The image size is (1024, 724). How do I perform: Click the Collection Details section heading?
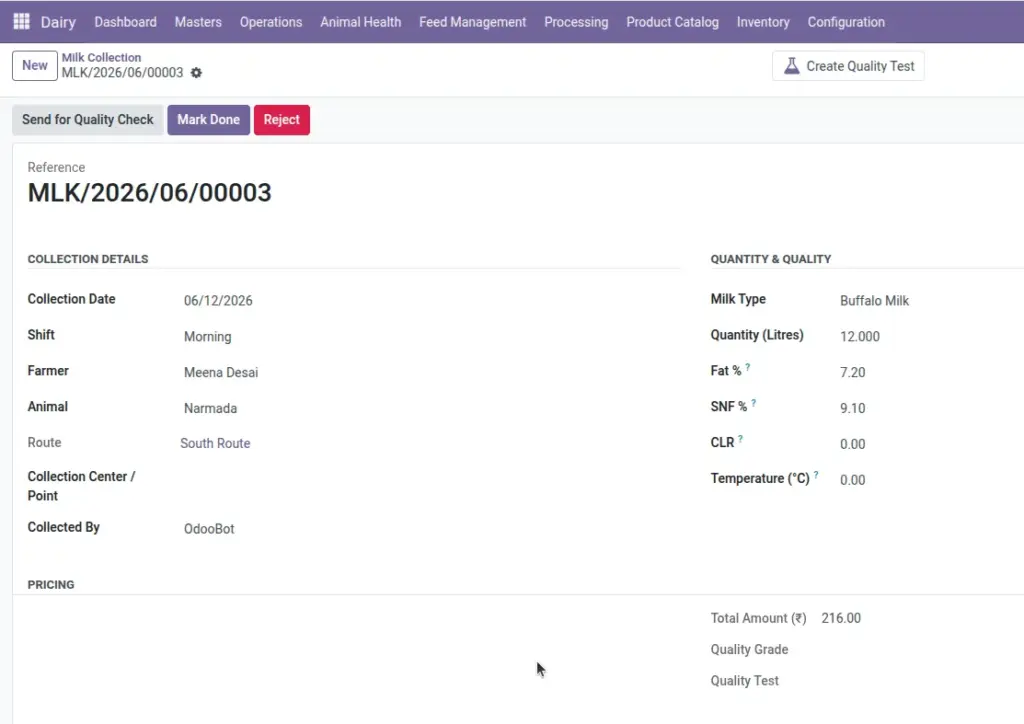pos(88,259)
